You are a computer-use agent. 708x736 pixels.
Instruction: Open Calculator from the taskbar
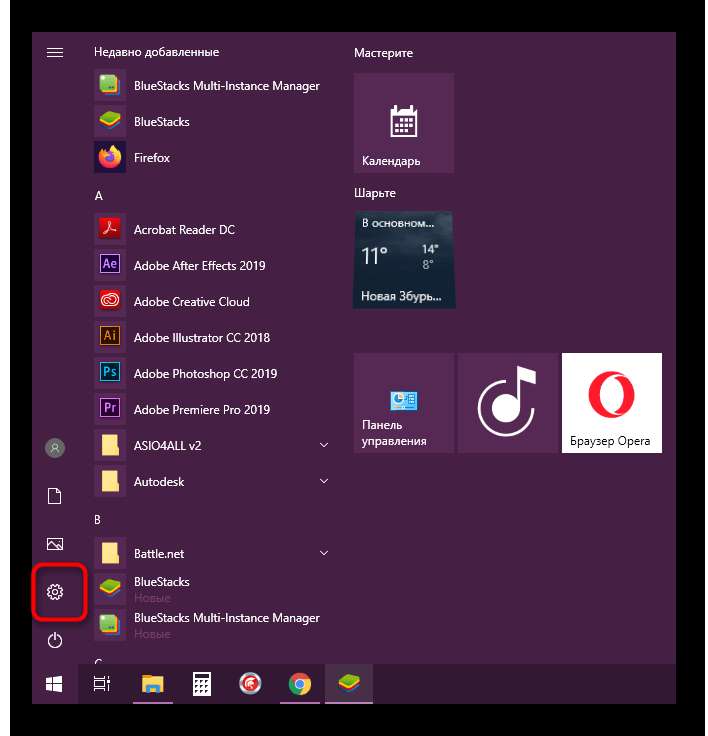point(202,684)
